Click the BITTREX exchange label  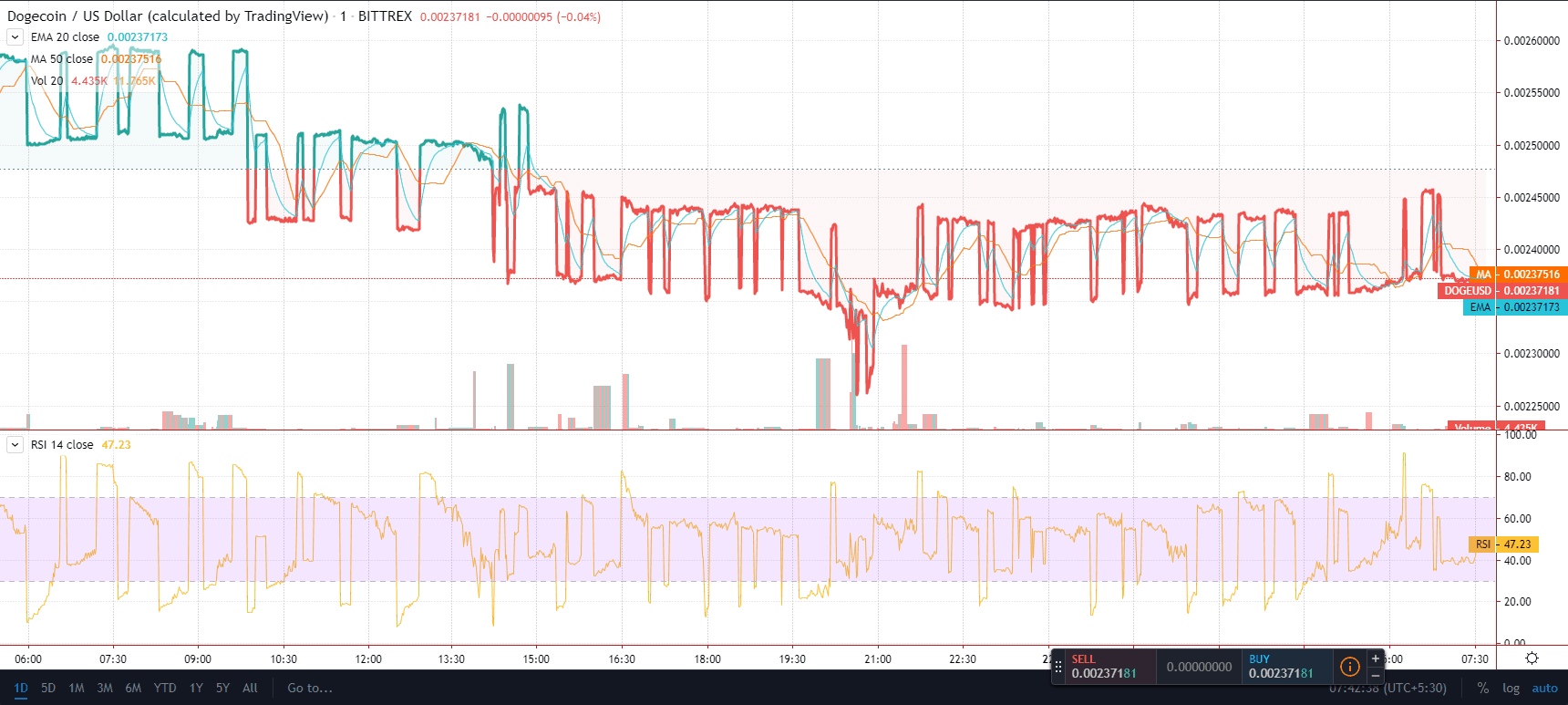click(x=385, y=16)
